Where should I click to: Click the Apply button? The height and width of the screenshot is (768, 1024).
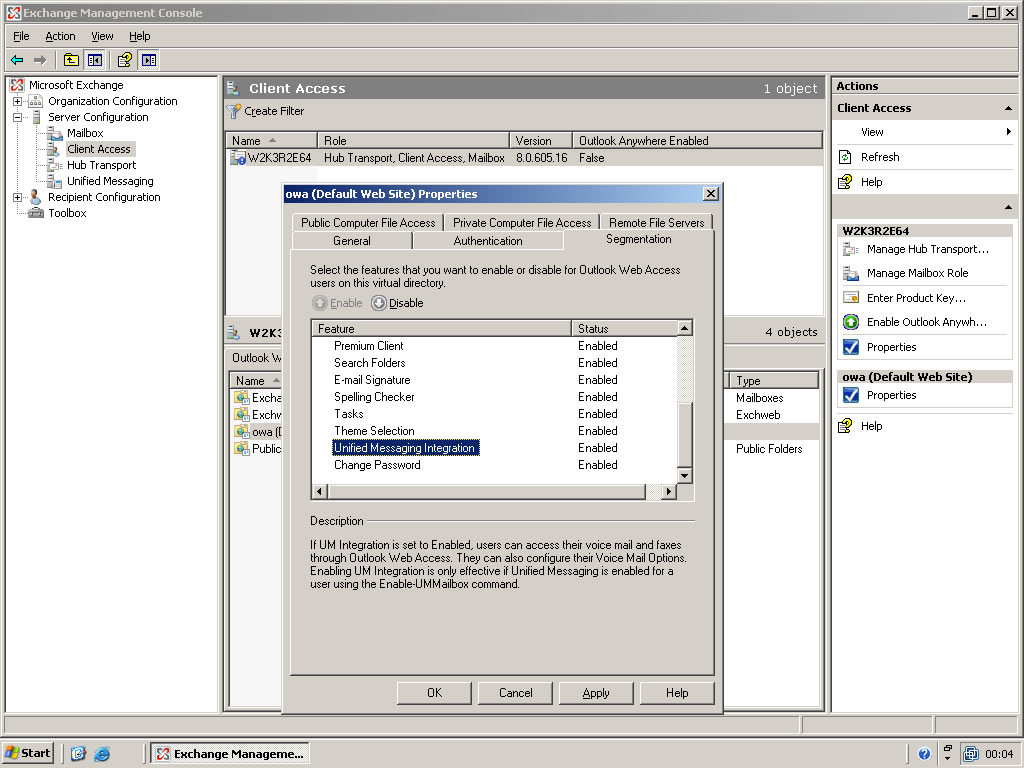click(596, 693)
